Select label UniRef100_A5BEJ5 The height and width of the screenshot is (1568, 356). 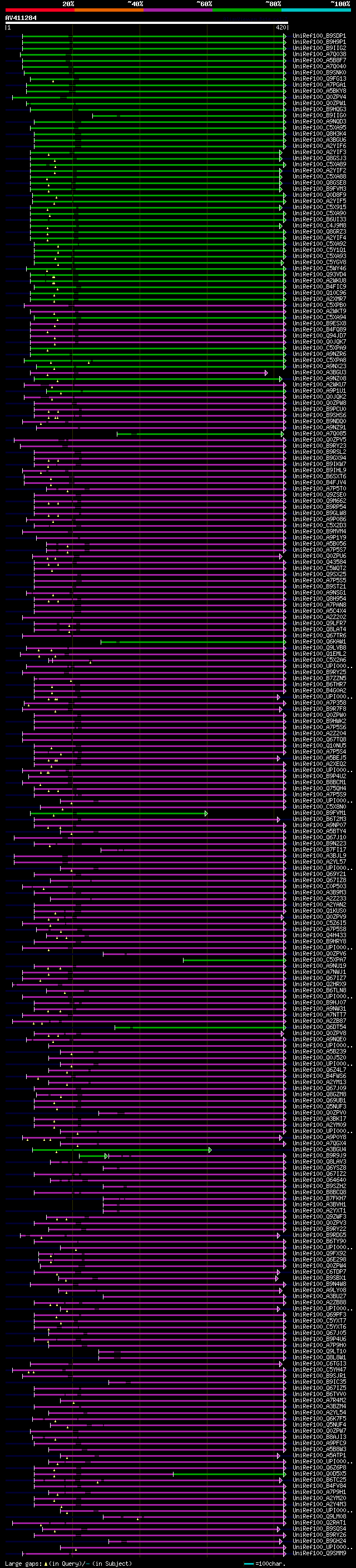coord(319,758)
